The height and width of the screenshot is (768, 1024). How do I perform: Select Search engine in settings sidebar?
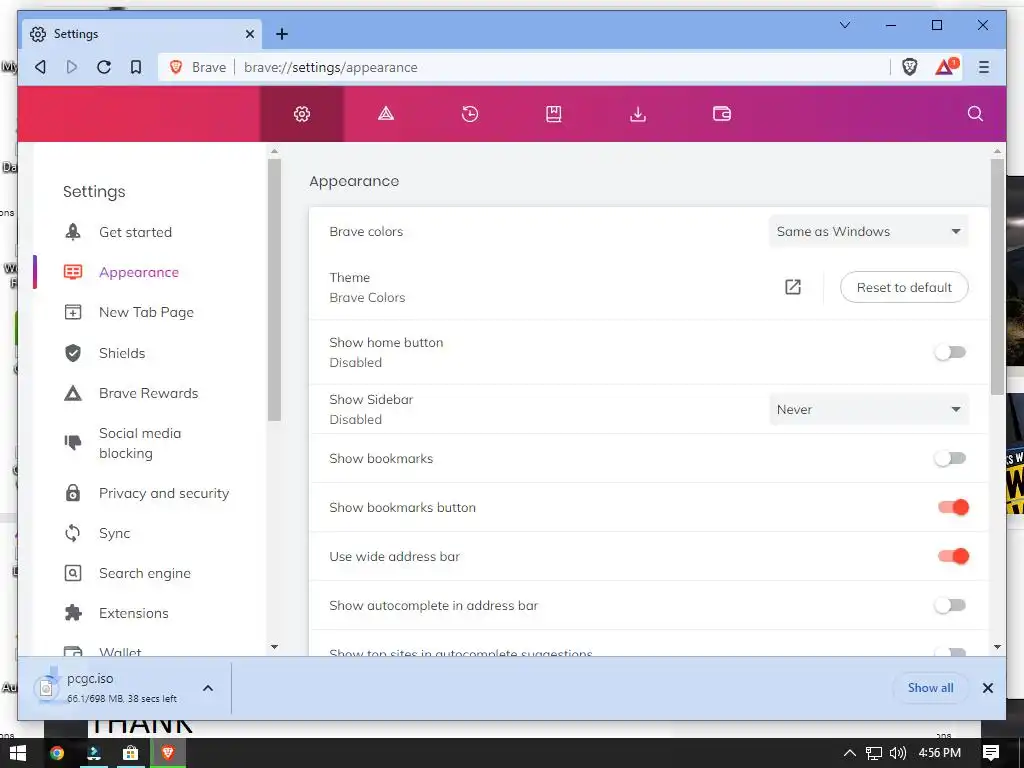tap(144, 573)
